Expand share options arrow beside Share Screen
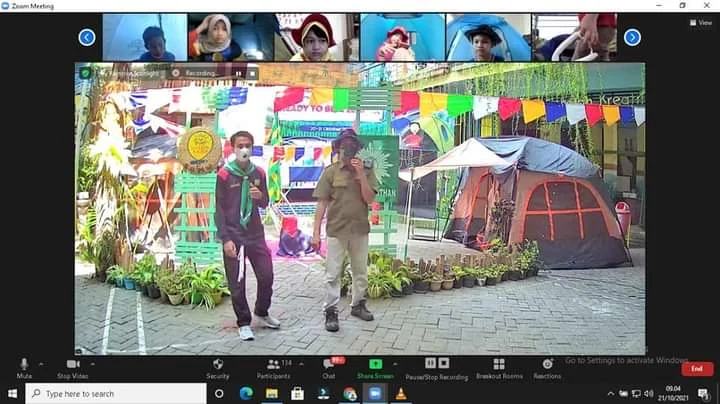 pyautogui.click(x=395, y=364)
